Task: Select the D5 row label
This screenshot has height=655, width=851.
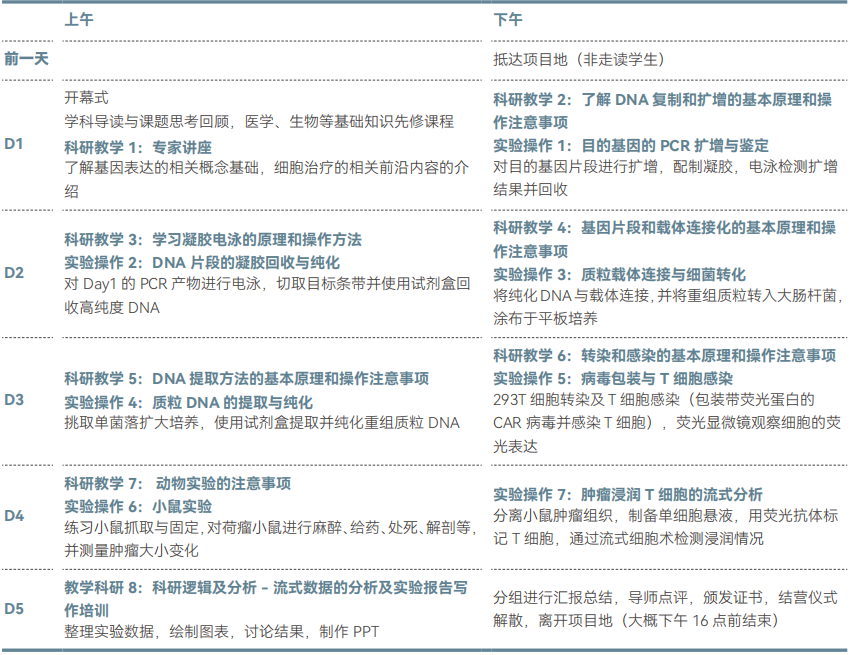Action: (x=14, y=609)
